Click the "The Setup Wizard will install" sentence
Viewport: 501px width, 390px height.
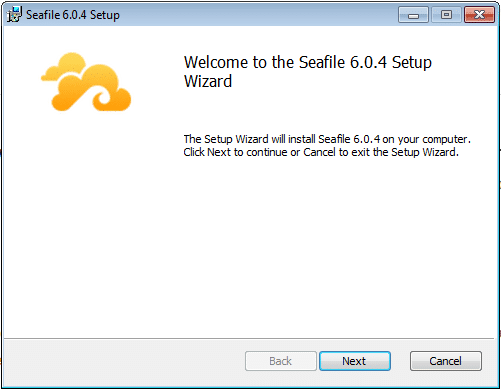pos(249,139)
